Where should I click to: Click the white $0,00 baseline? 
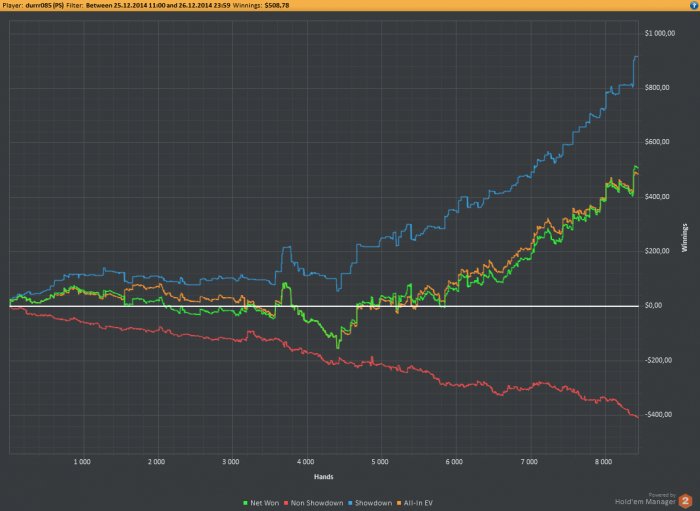pyautogui.click(x=324, y=306)
